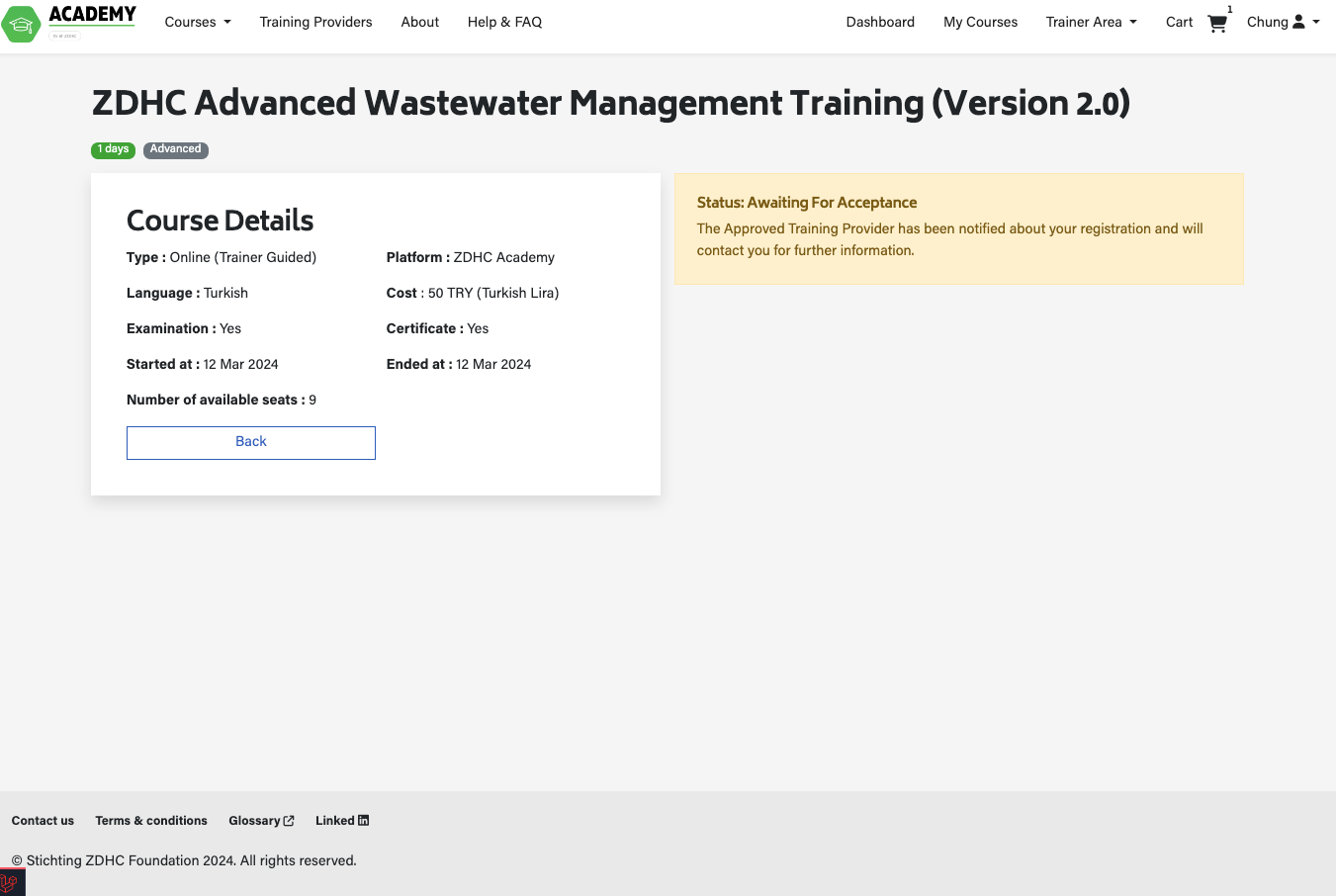This screenshot has height=896, width=1336.
Task: Click the Course Details heading
Action: click(221, 221)
